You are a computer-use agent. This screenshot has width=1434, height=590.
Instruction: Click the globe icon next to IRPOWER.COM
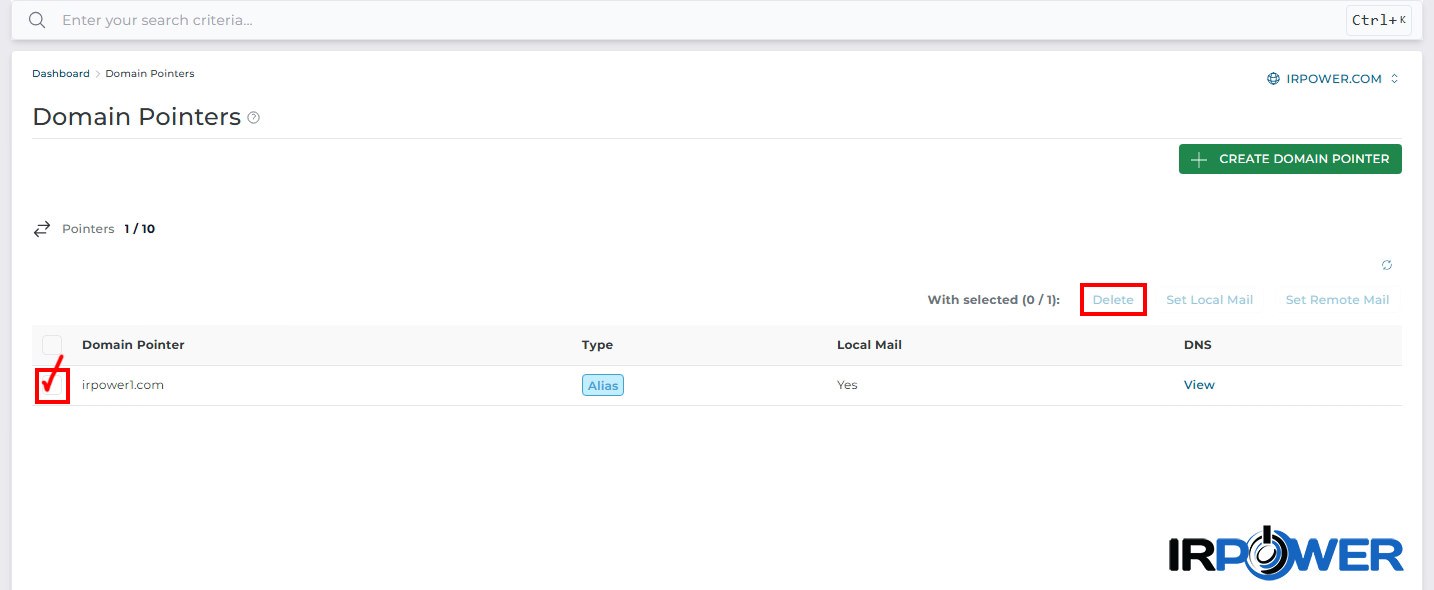coord(1273,79)
